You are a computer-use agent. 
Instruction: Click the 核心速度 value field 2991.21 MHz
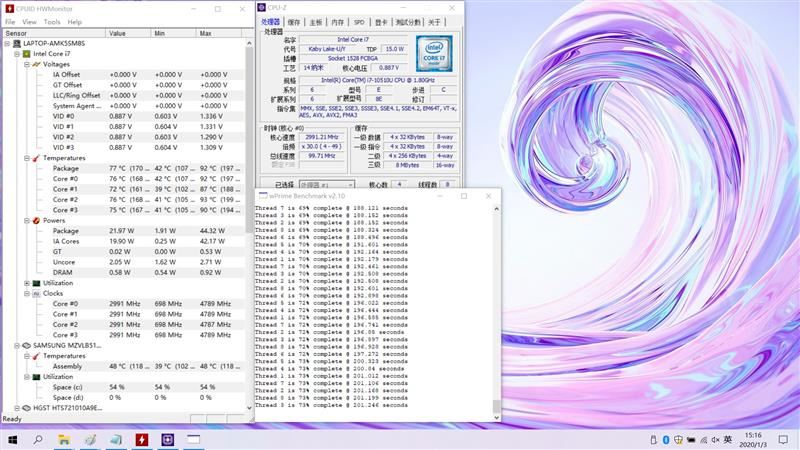(322, 137)
